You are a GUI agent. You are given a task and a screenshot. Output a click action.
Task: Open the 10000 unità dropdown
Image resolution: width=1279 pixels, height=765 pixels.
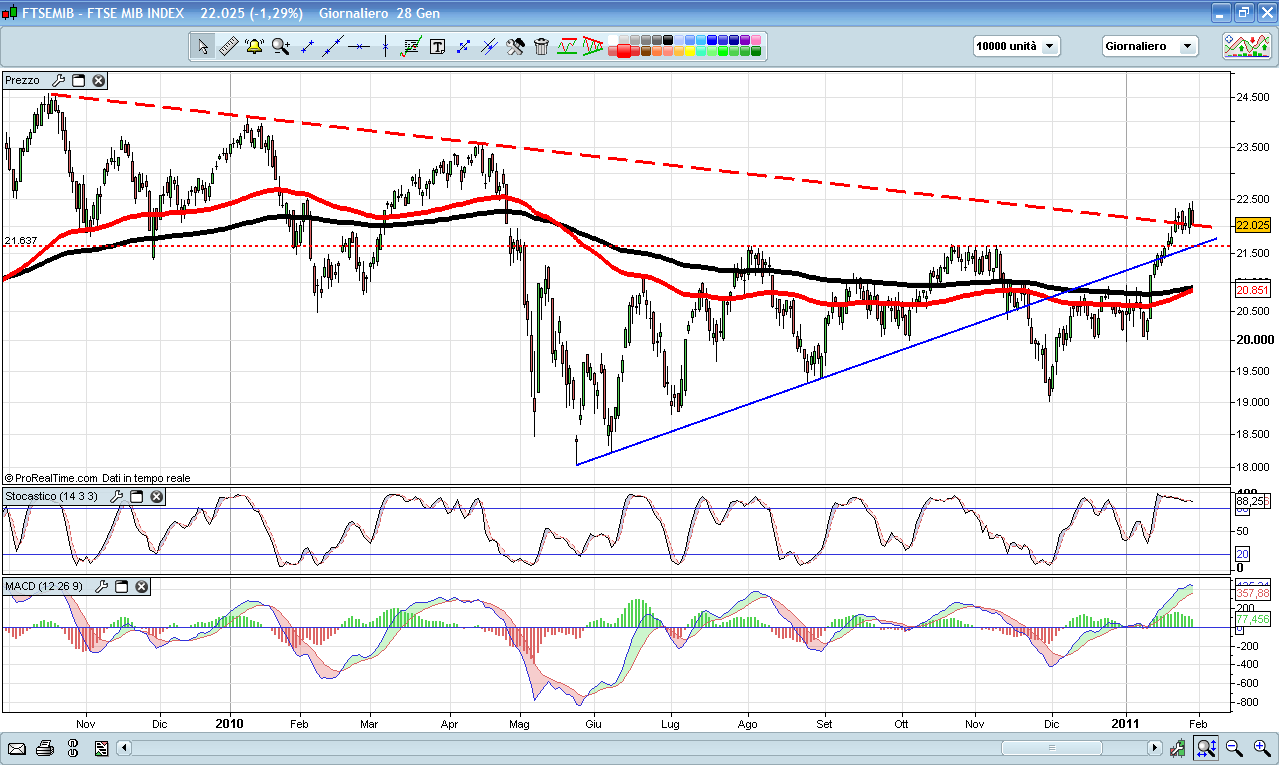tap(1016, 46)
